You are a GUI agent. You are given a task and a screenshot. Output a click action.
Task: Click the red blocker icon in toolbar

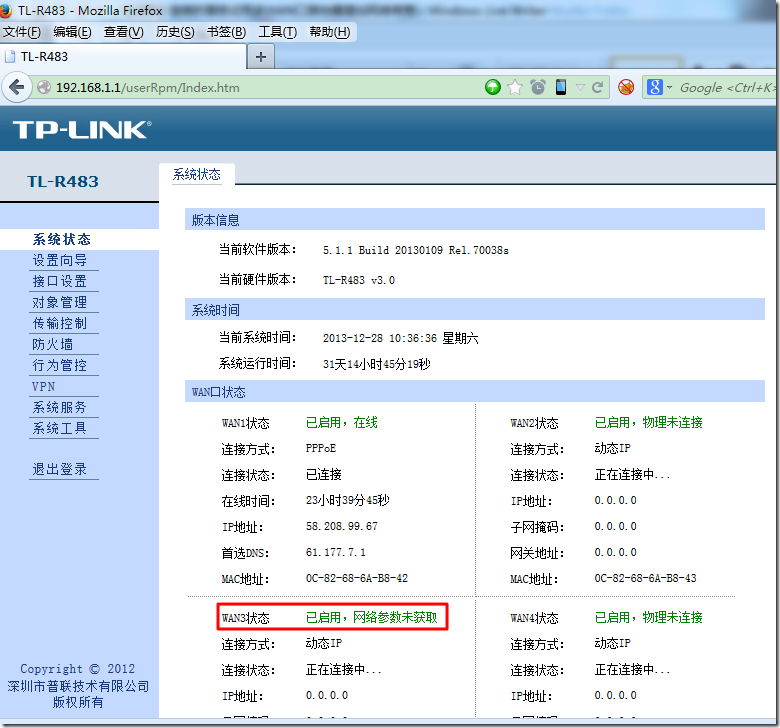pyautogui.click(x=626, y=88)
